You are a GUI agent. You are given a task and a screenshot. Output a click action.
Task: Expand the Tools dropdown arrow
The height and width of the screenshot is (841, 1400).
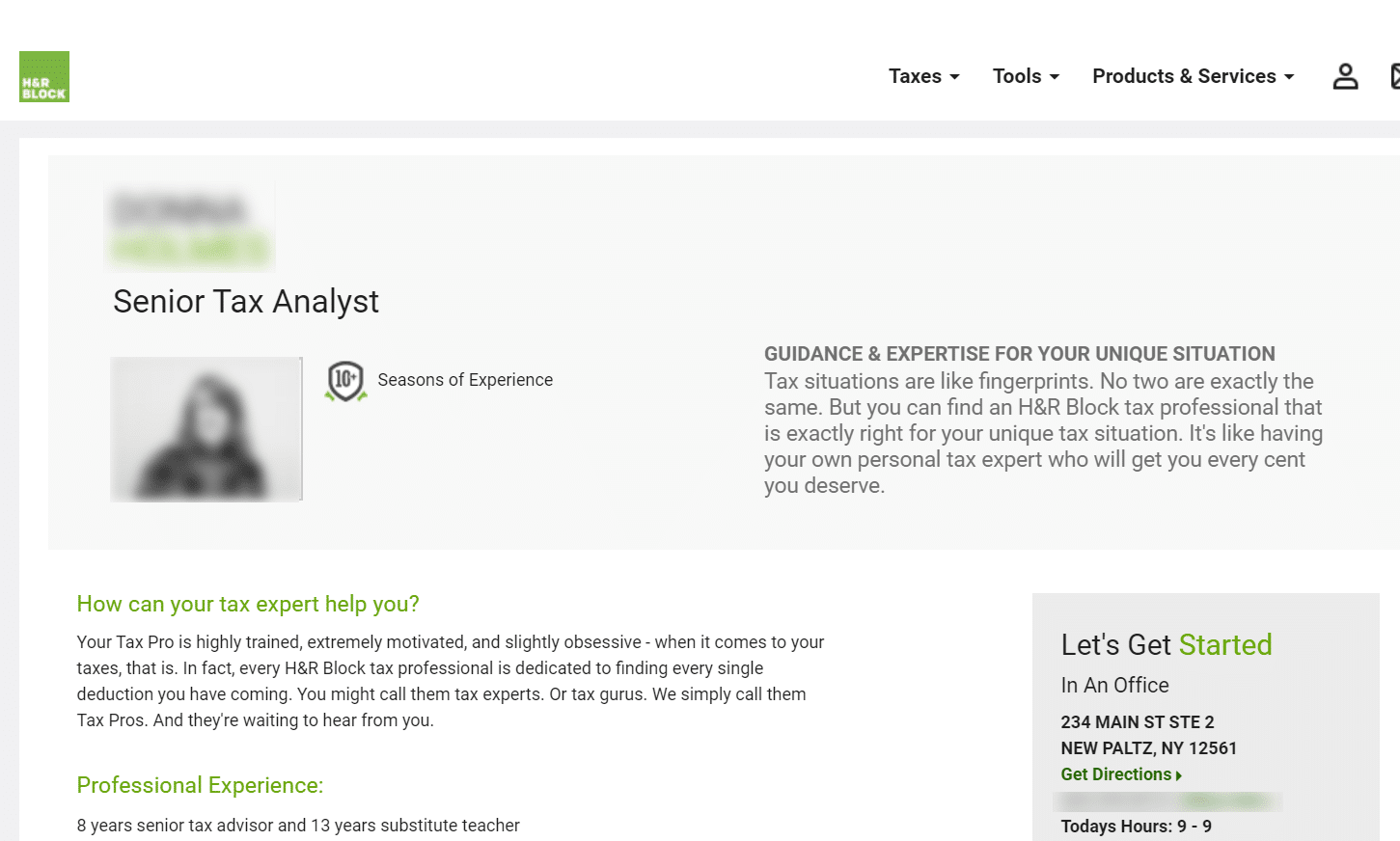(x=1055, y=77)
